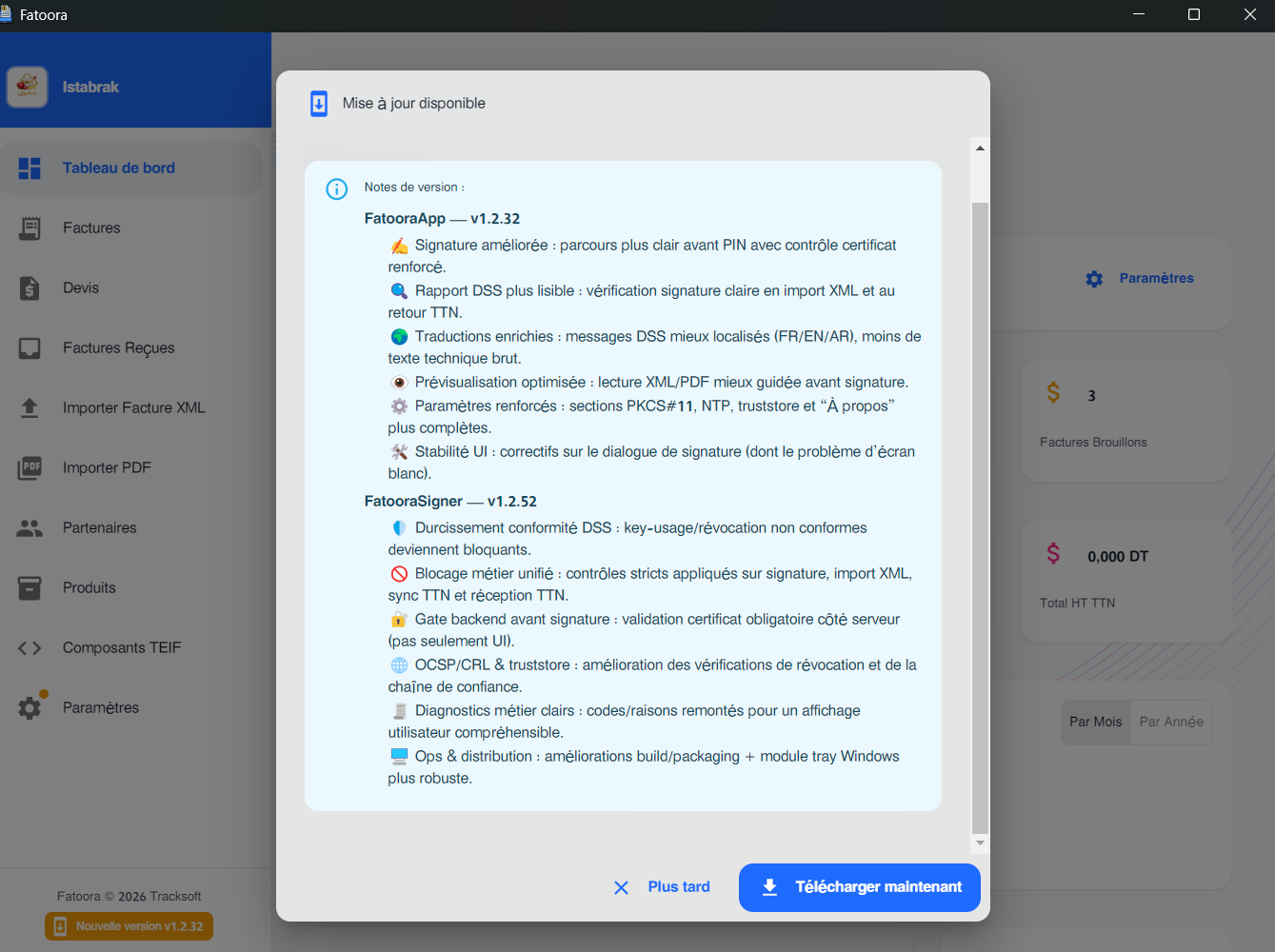Click the Composants TEIF code brackets icon
Image resolution: width=1275 pixels, height=952 pixels.
click(30, 648)
